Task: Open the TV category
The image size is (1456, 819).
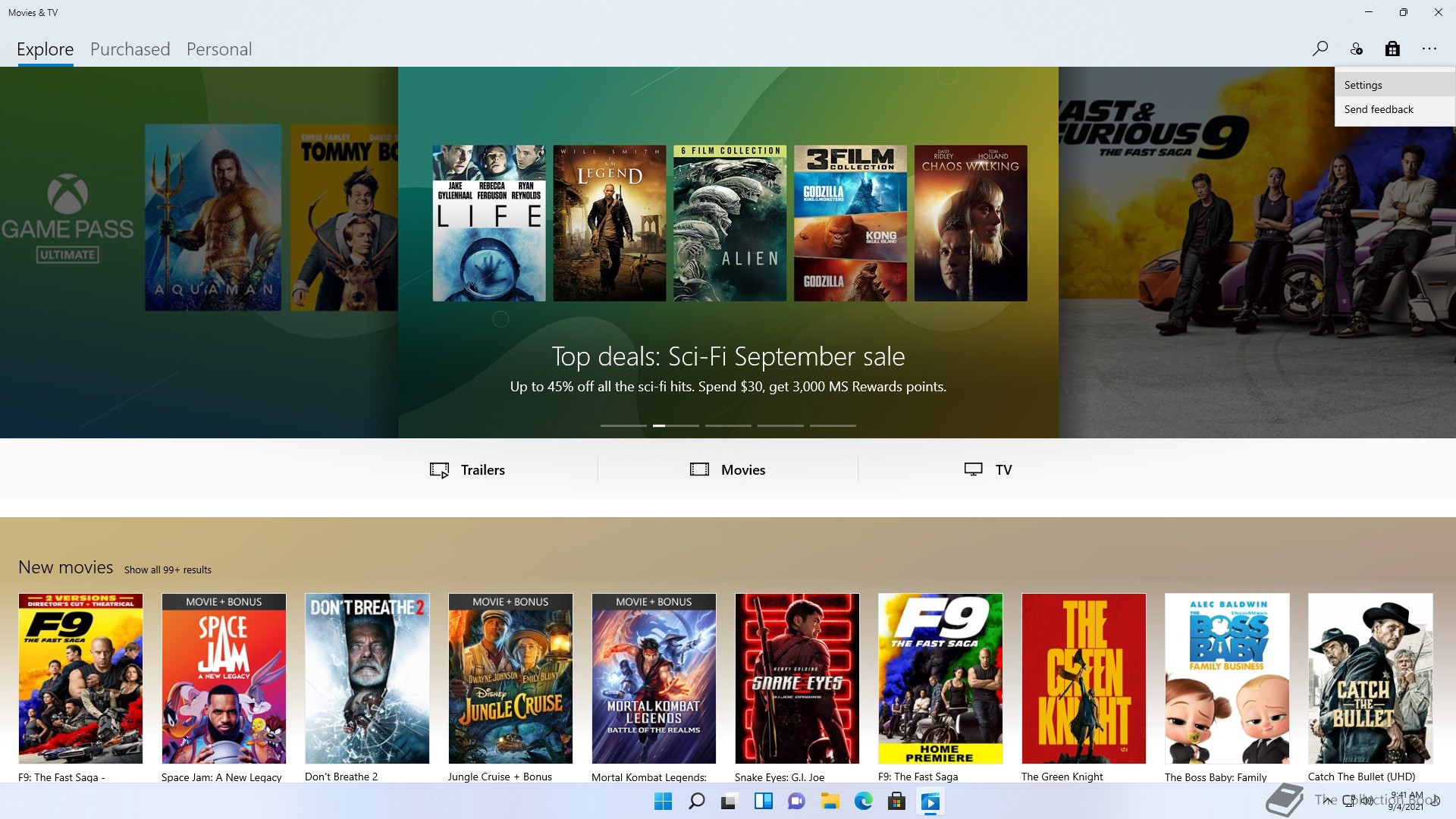Action: 988,469
